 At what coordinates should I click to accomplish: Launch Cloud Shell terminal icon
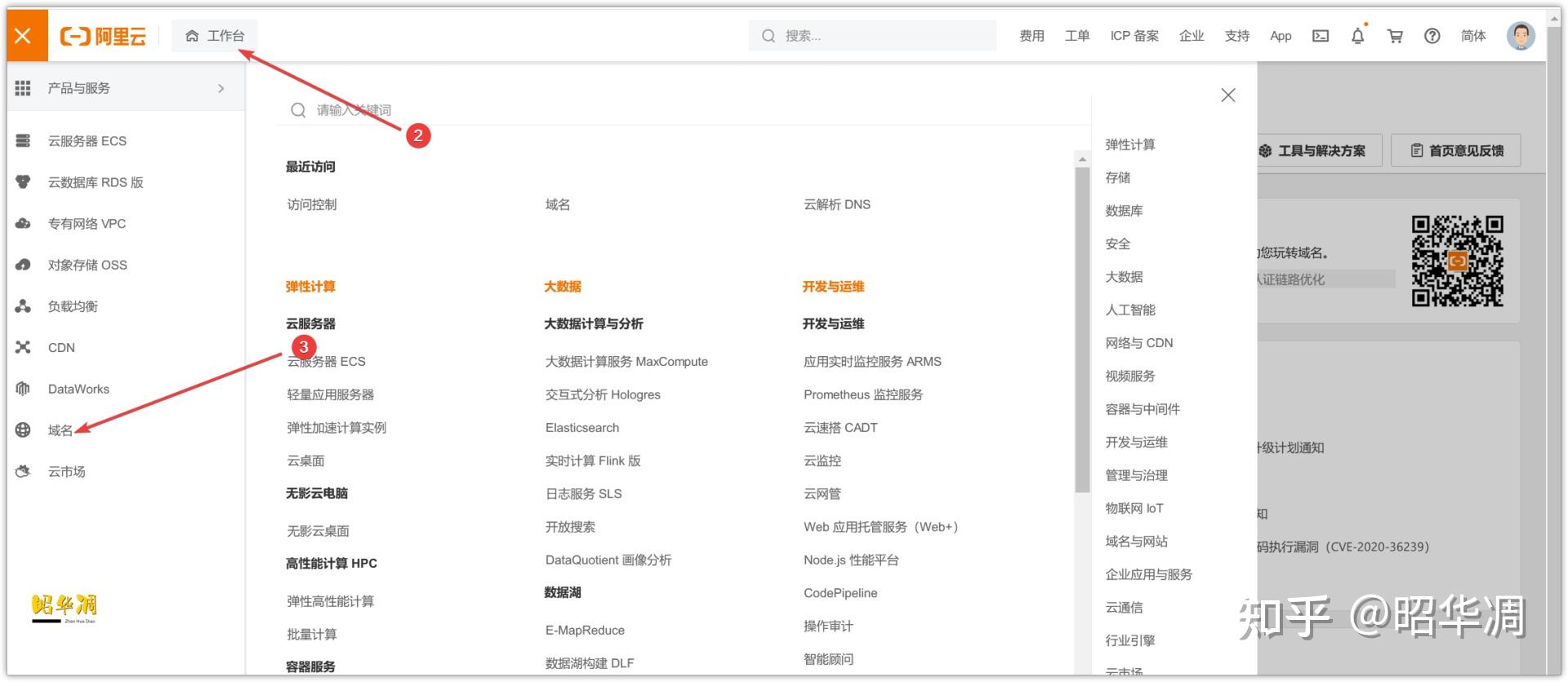1321,36
